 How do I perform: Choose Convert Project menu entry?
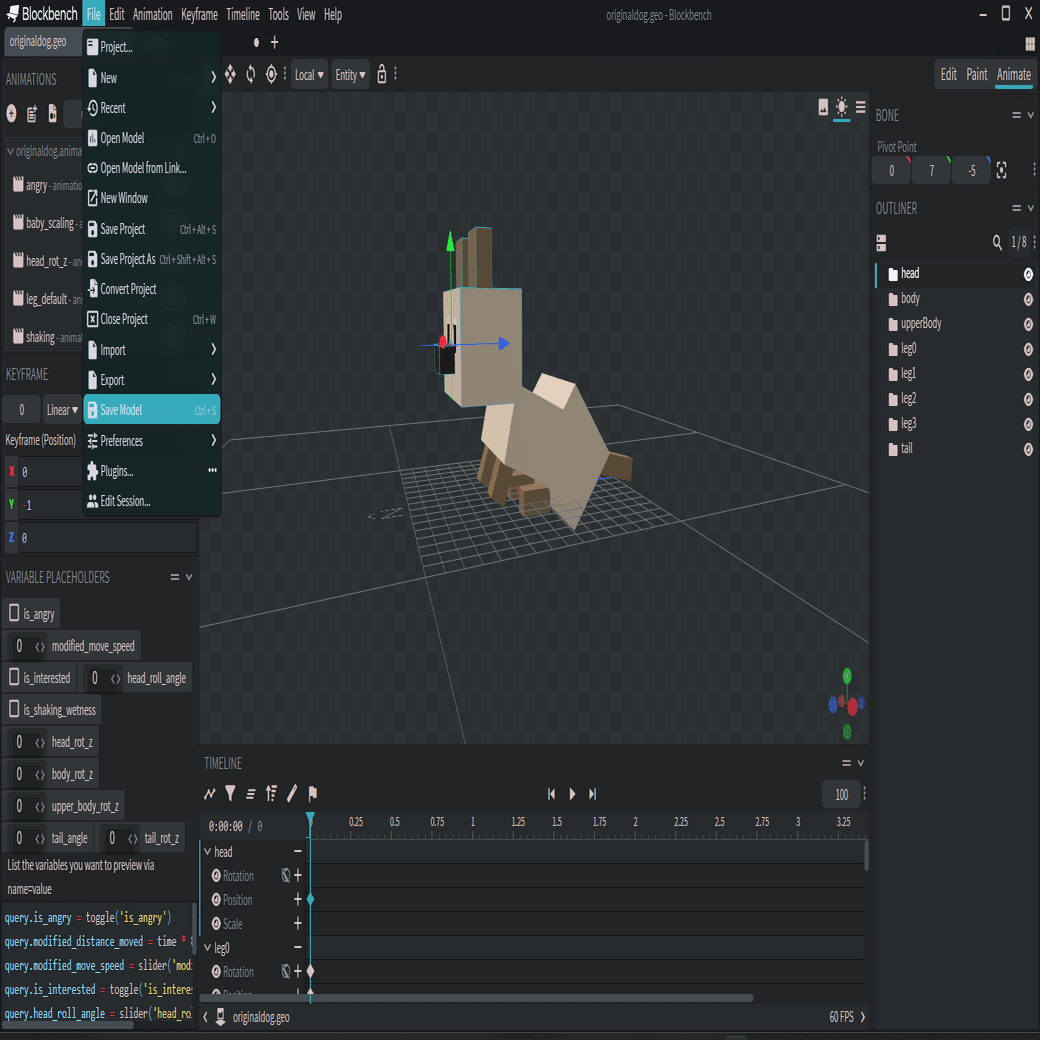coord(152,289)
